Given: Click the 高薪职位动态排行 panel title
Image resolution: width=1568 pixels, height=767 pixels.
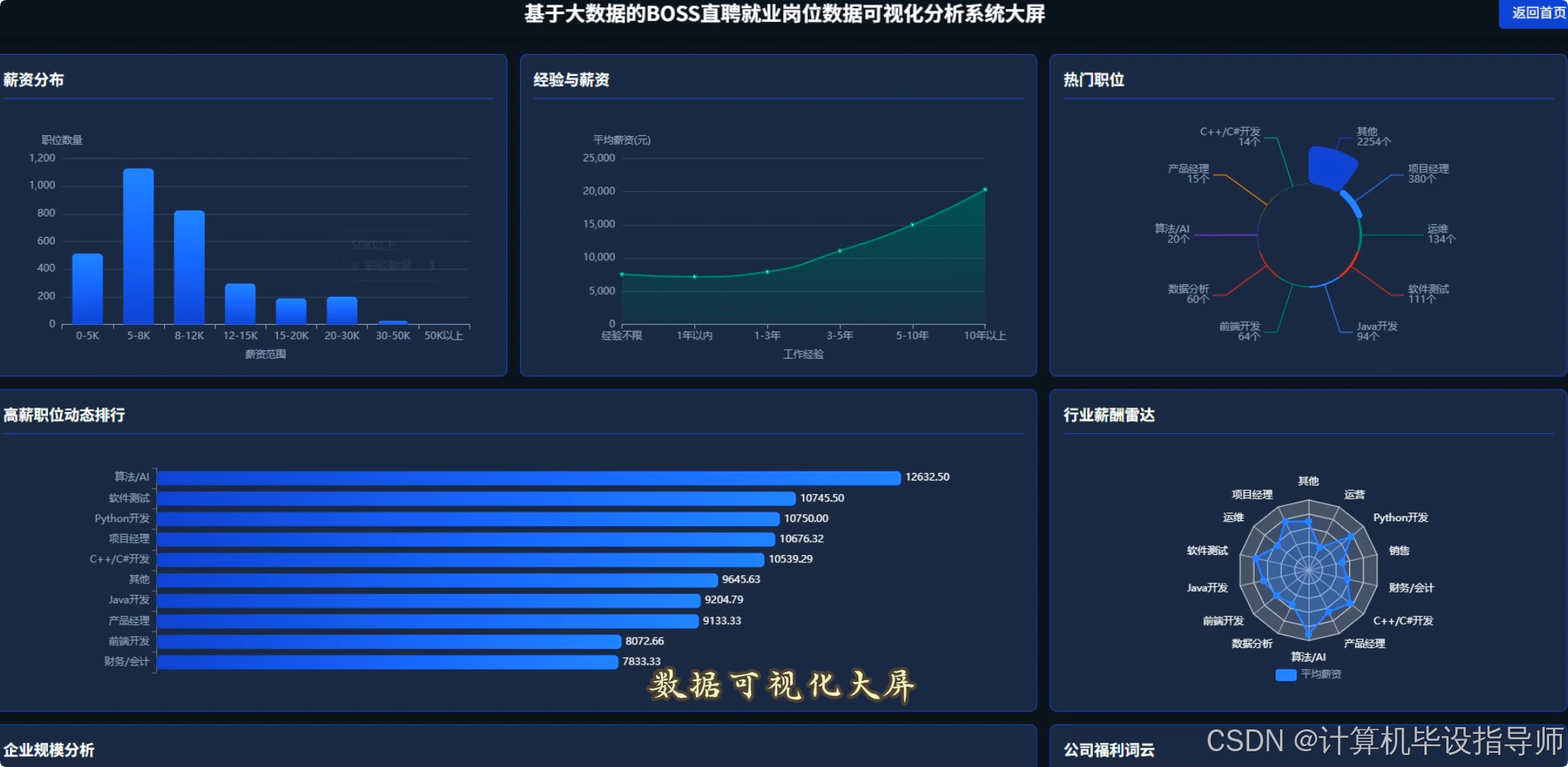Looking at the screenshot, I should [x=64, y=415].
